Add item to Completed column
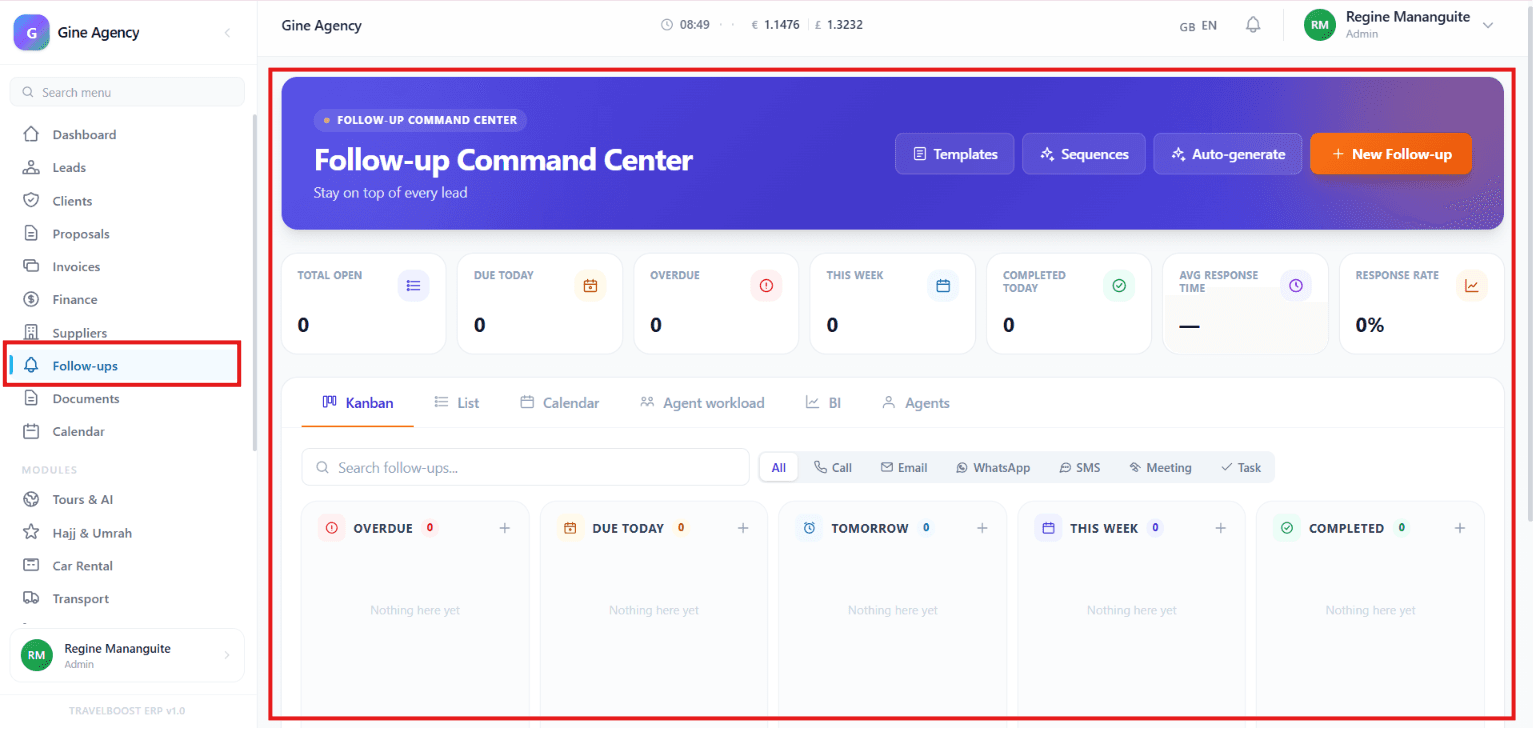Screen dimensions: 1533x729 (x=1460, y=528)
